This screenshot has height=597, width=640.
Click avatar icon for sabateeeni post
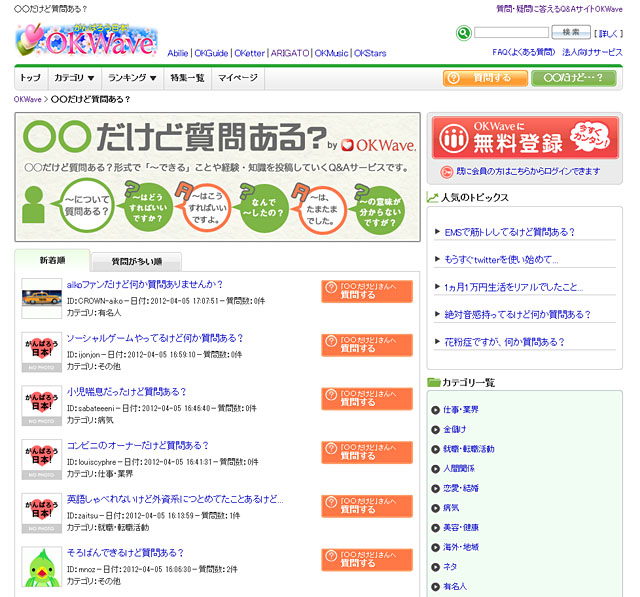click(42, 405)
